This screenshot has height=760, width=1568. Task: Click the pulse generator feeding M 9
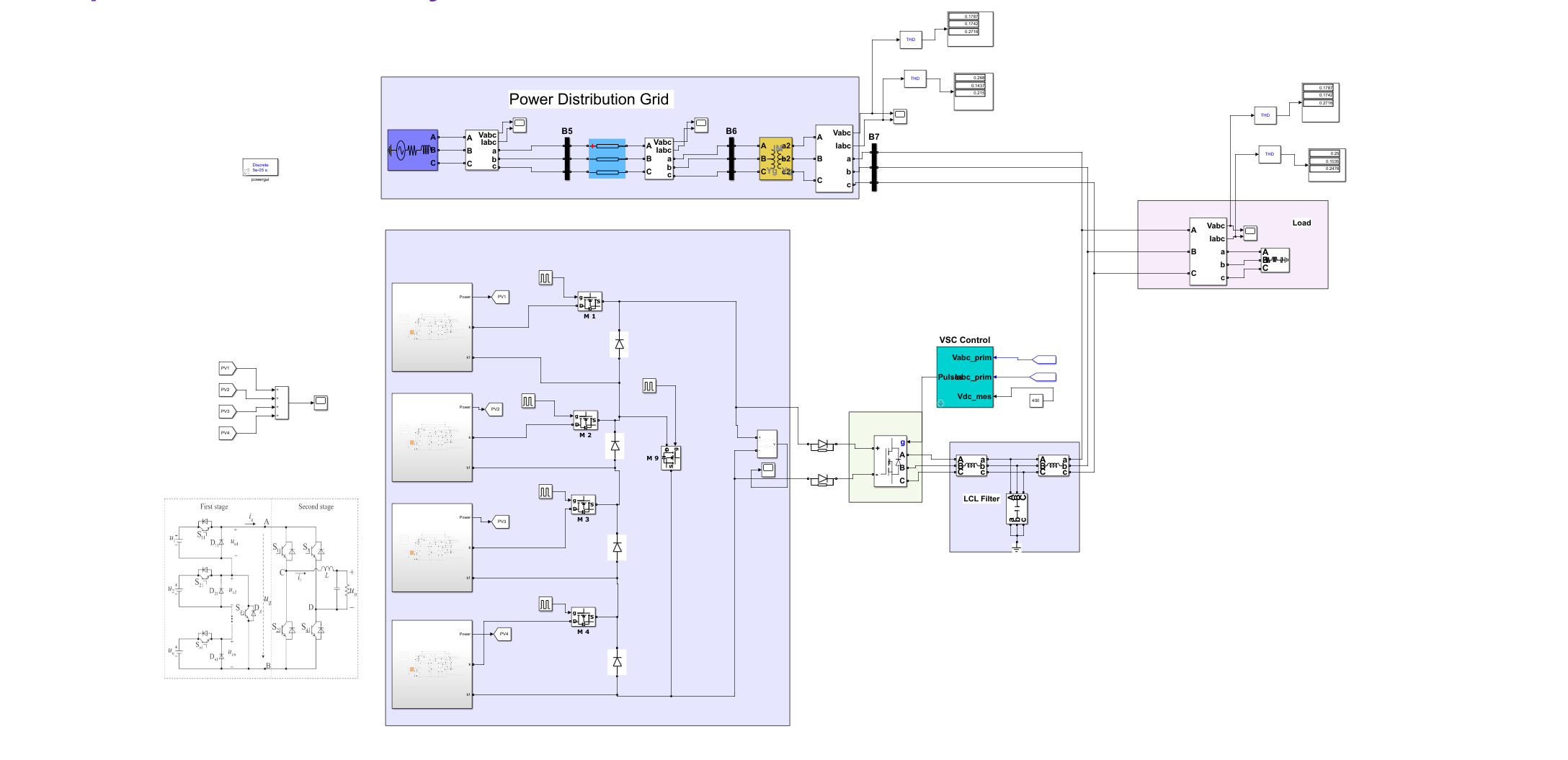point(649,385)
